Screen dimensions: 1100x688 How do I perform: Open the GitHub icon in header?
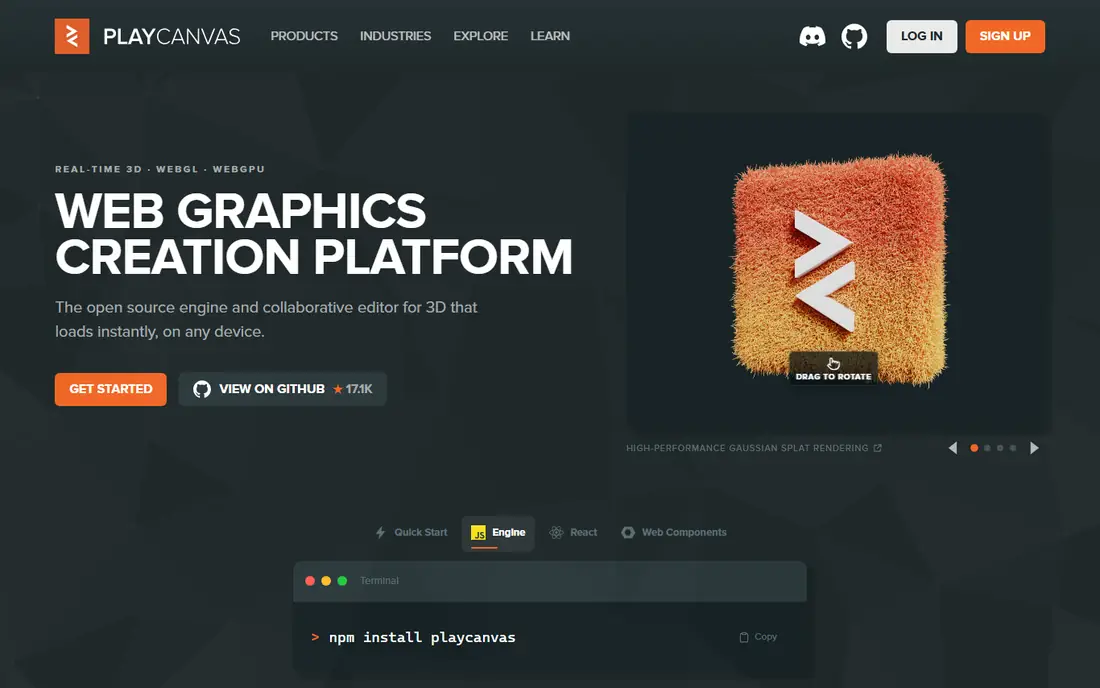click(x=854, y=36)
